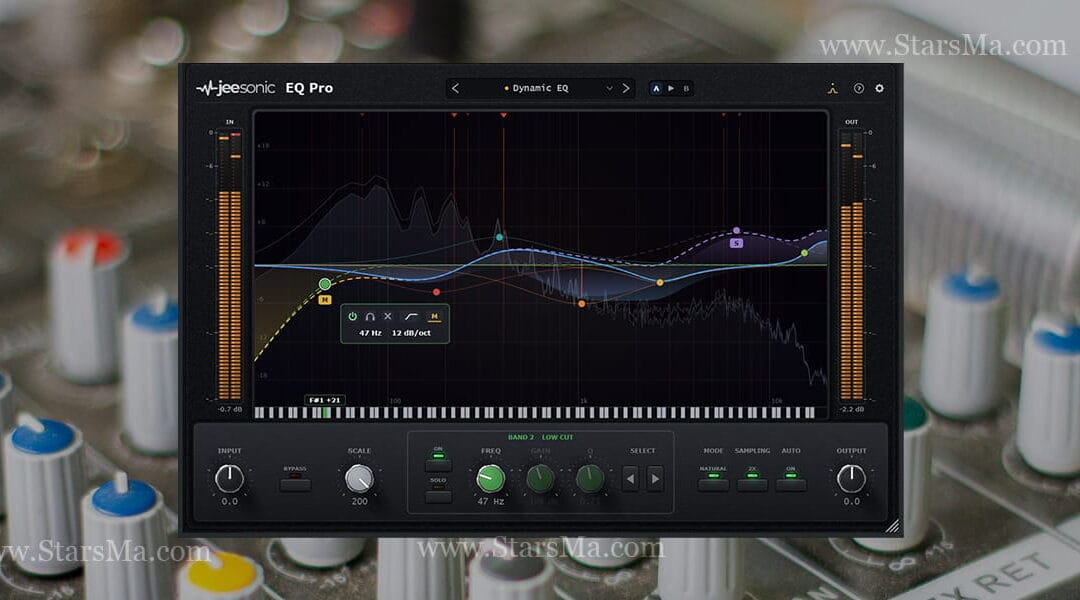Go to the previous preset with the left arrow

[455, 88]
